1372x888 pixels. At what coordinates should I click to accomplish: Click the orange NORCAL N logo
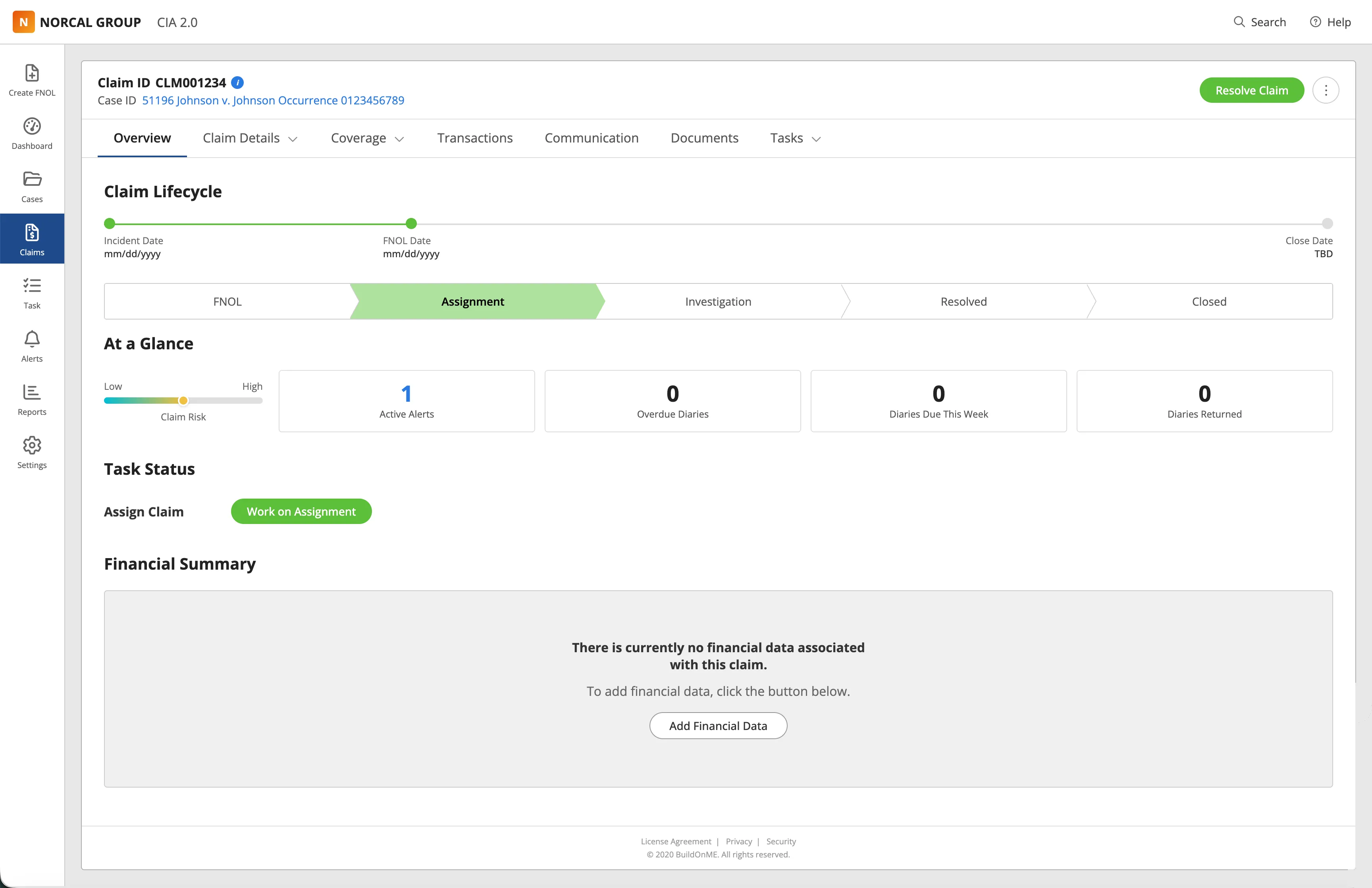point(24,22)
